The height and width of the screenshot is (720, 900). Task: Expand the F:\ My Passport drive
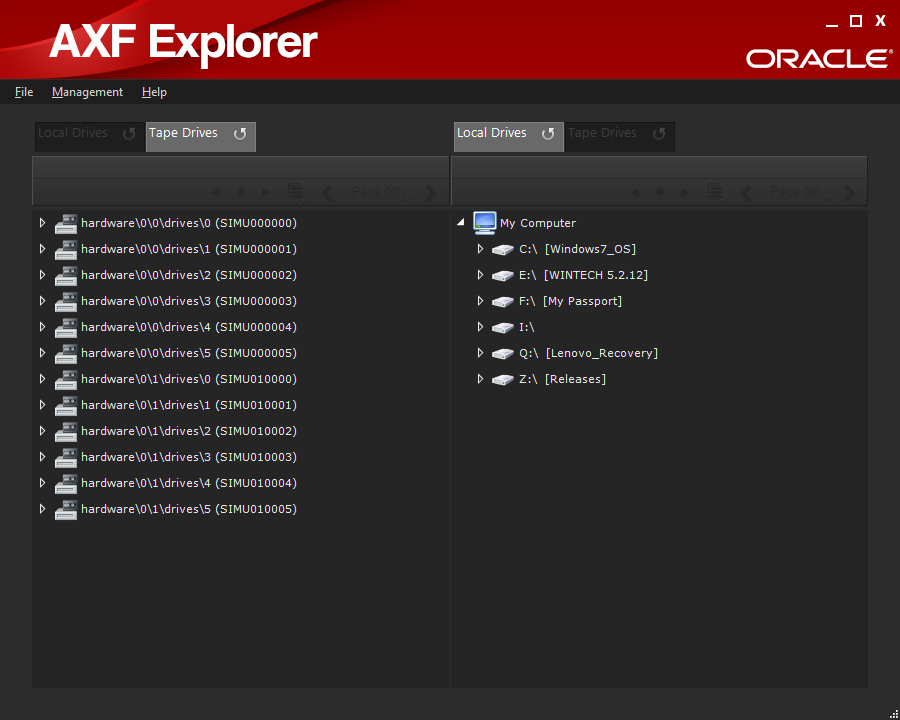[480, 301]
